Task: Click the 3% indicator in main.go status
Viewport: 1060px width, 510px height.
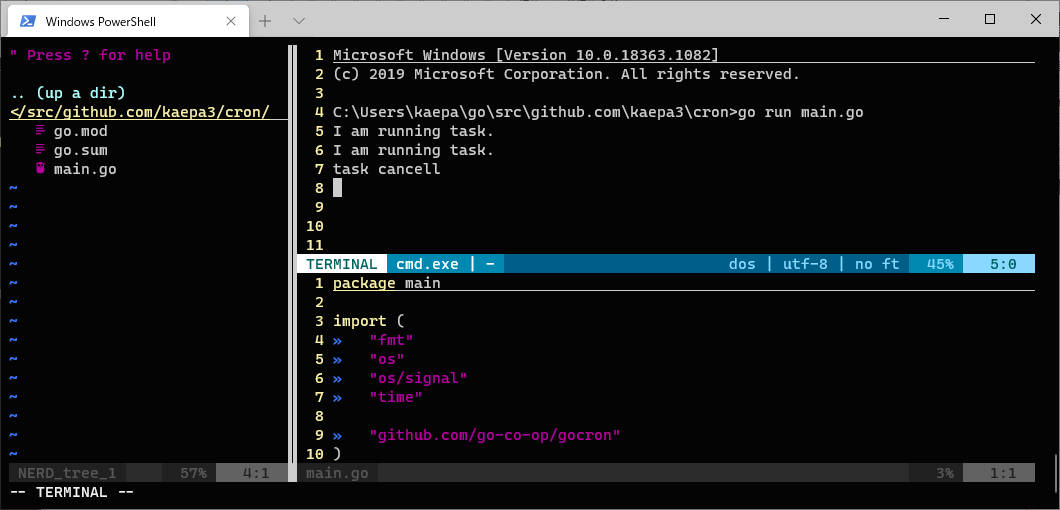Action: pyautogui.click(x=944, y=473)
